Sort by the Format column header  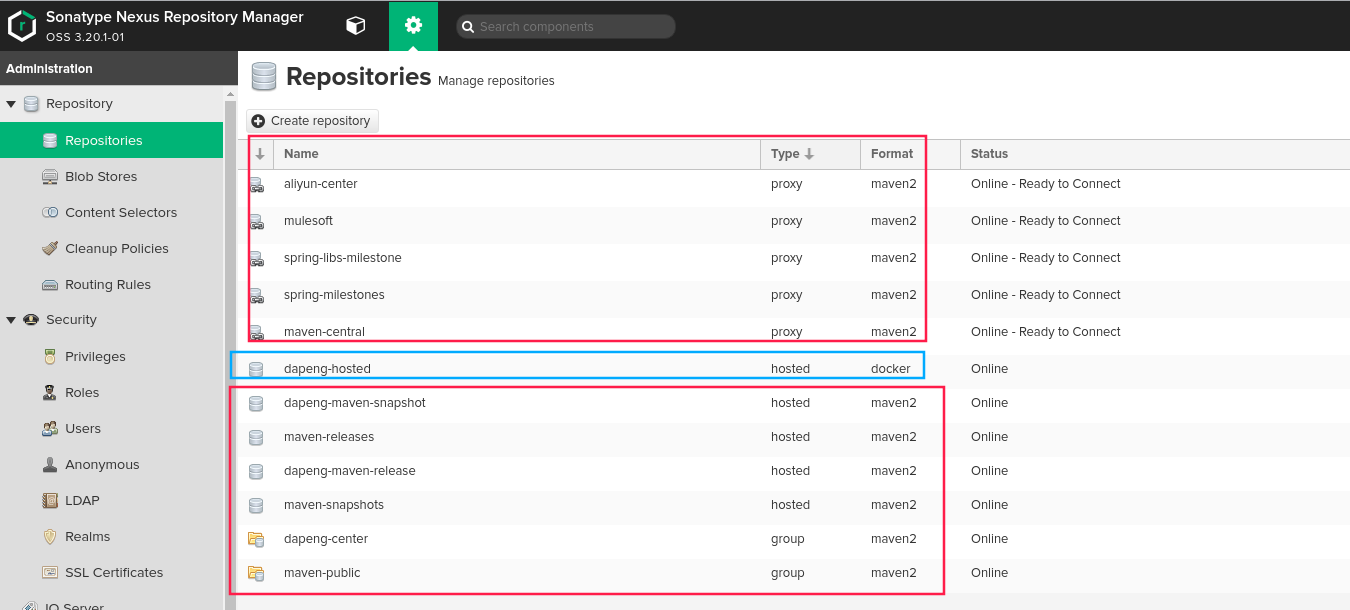pos(910,154)
